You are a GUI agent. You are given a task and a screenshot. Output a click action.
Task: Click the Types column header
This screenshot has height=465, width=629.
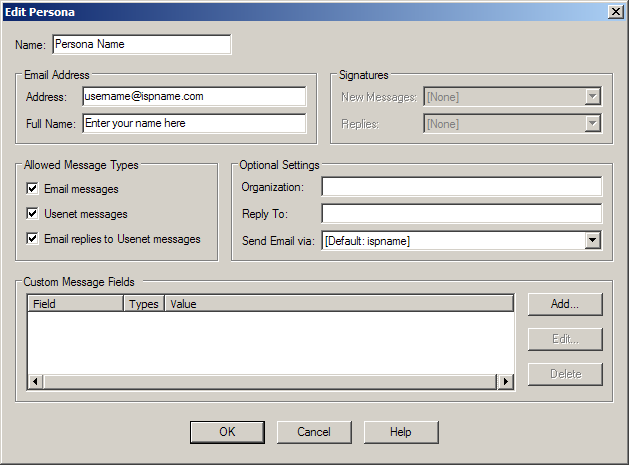(x=144, y=303)
